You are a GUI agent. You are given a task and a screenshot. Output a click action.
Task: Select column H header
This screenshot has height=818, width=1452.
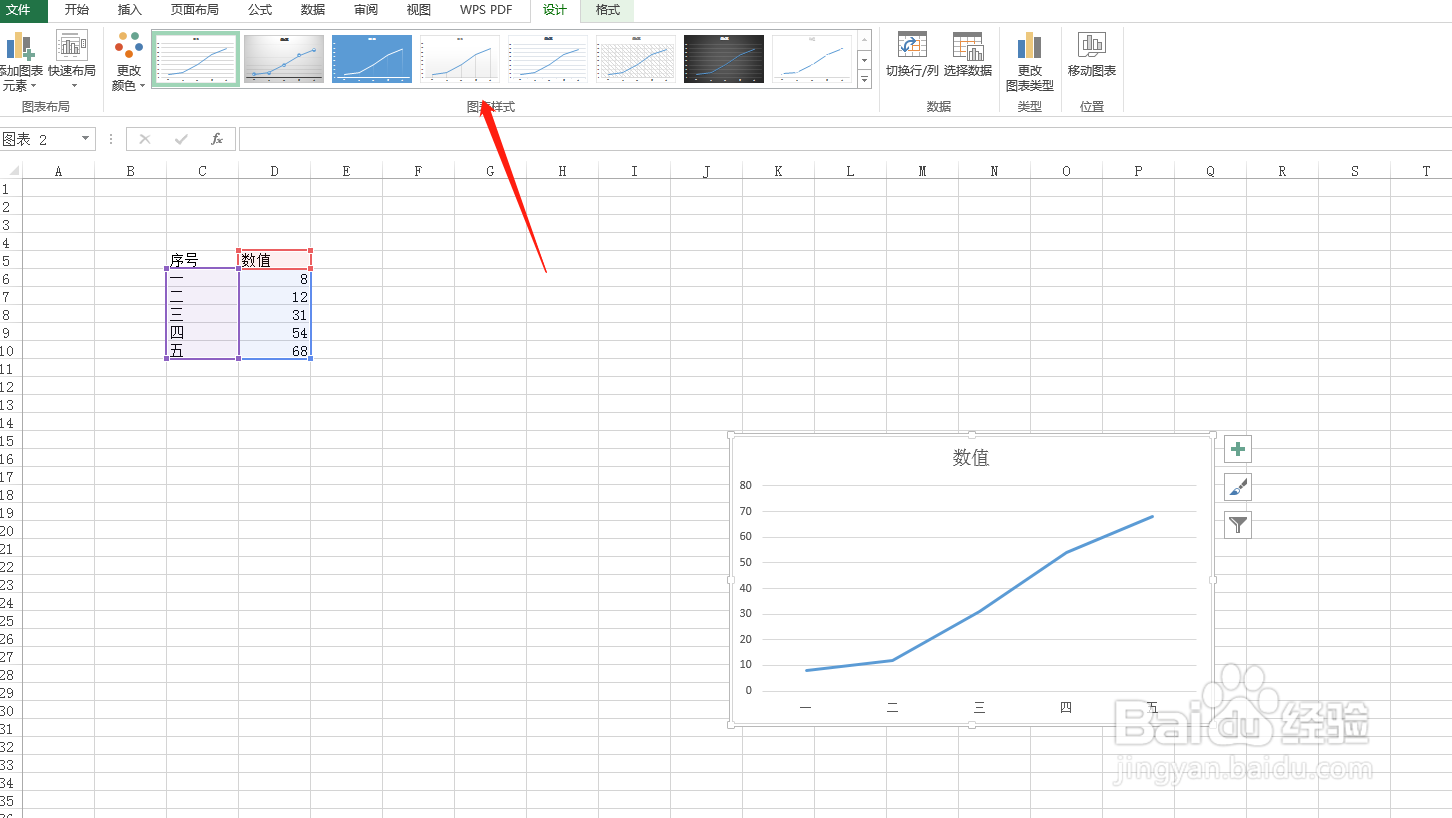pos(562,171)
